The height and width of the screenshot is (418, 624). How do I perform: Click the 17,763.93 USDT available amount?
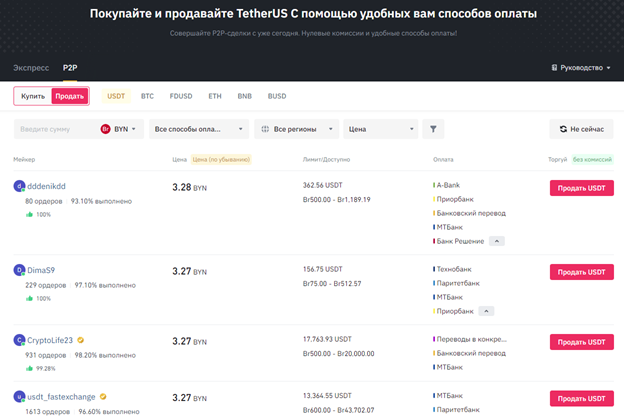coord(327,339)
